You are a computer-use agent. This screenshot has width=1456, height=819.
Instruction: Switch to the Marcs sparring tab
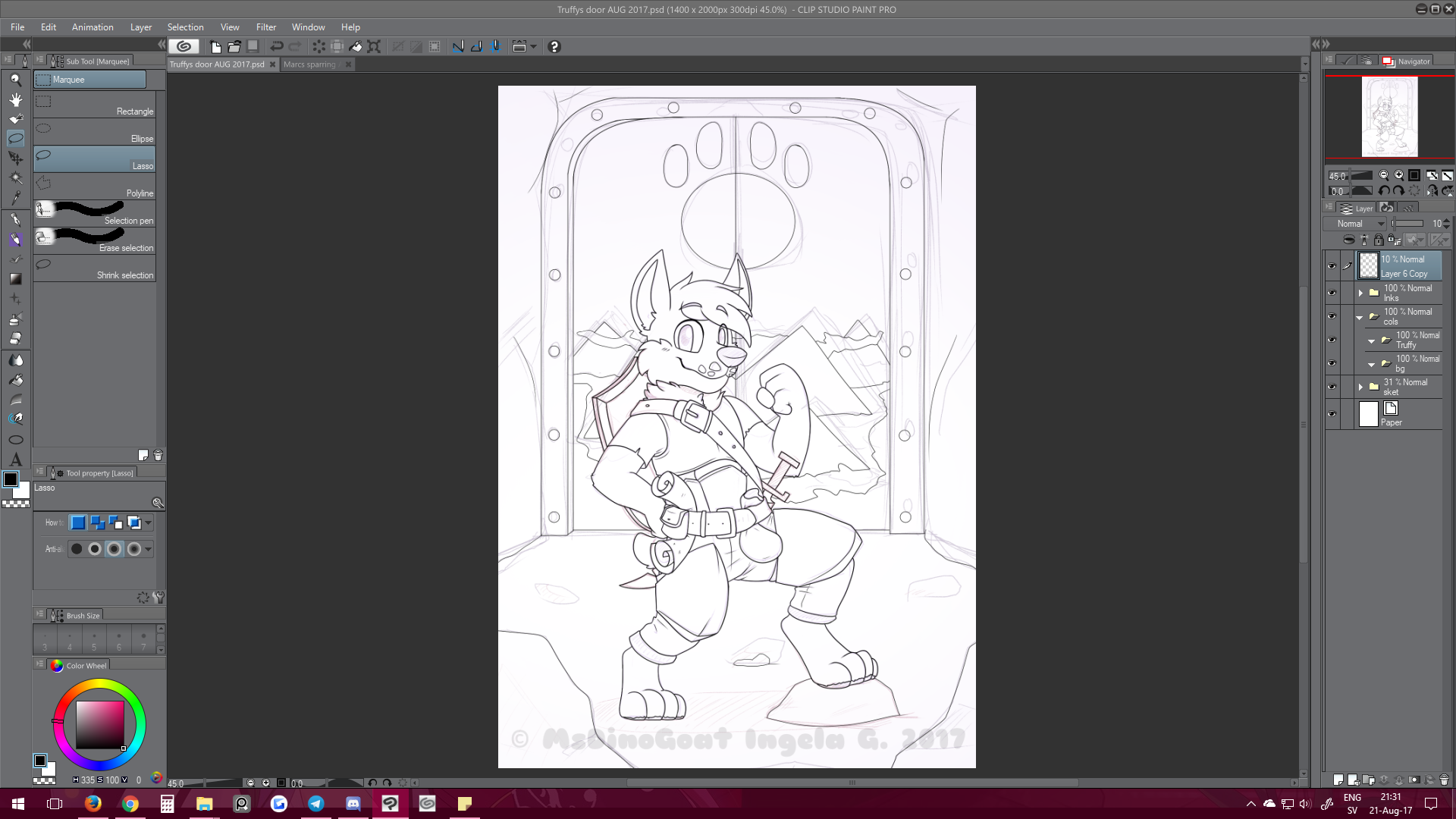coord(309,64)
